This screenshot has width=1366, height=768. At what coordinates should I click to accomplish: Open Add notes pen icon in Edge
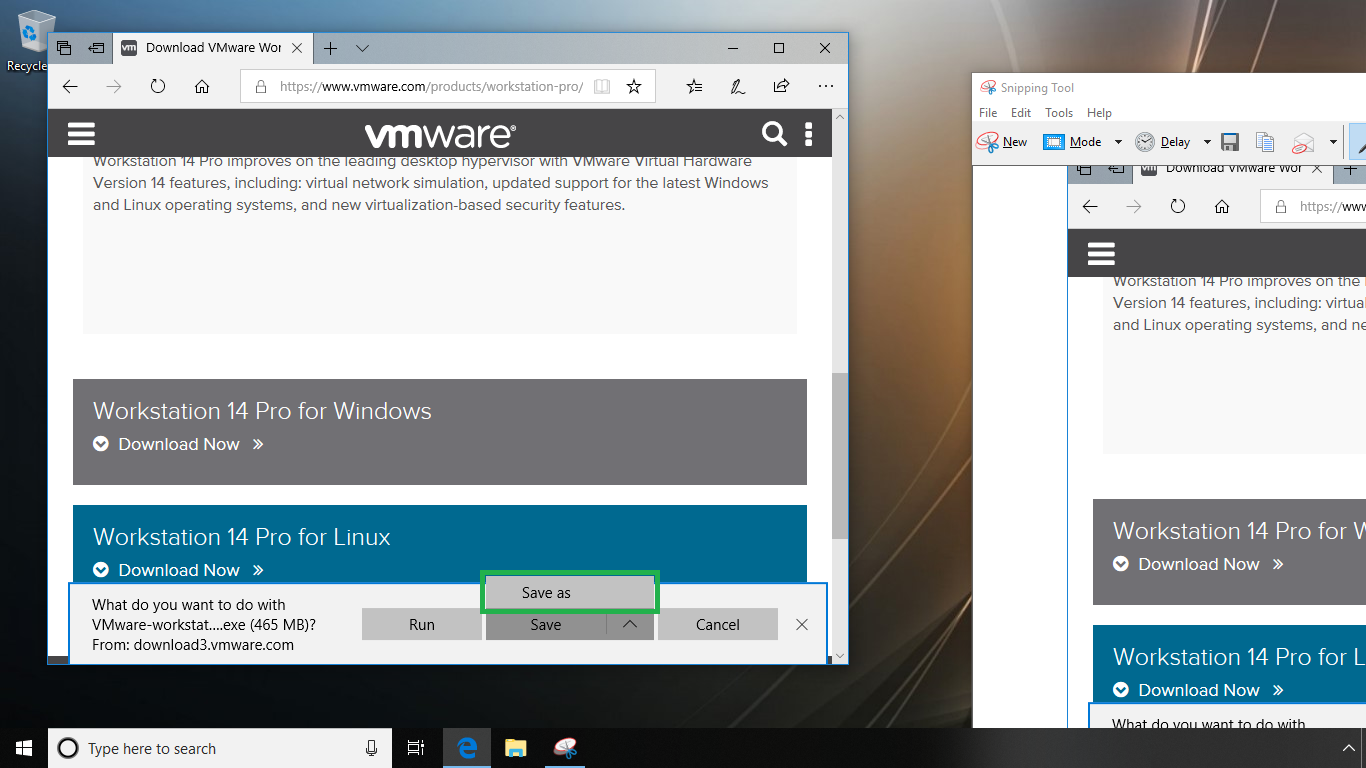pyautogui.click(x=738, y=87)
